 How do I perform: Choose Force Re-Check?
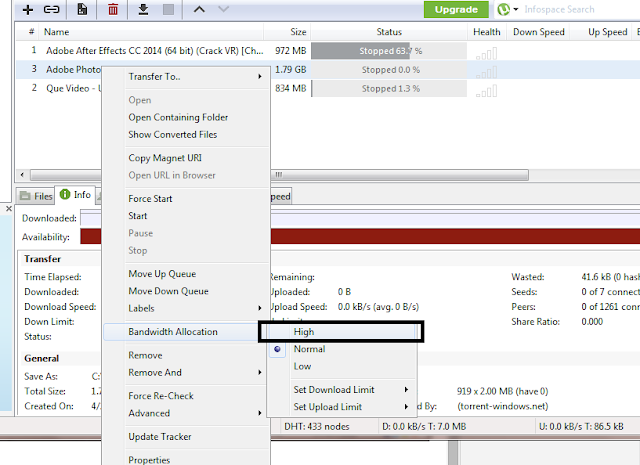[x=161, y=396]
